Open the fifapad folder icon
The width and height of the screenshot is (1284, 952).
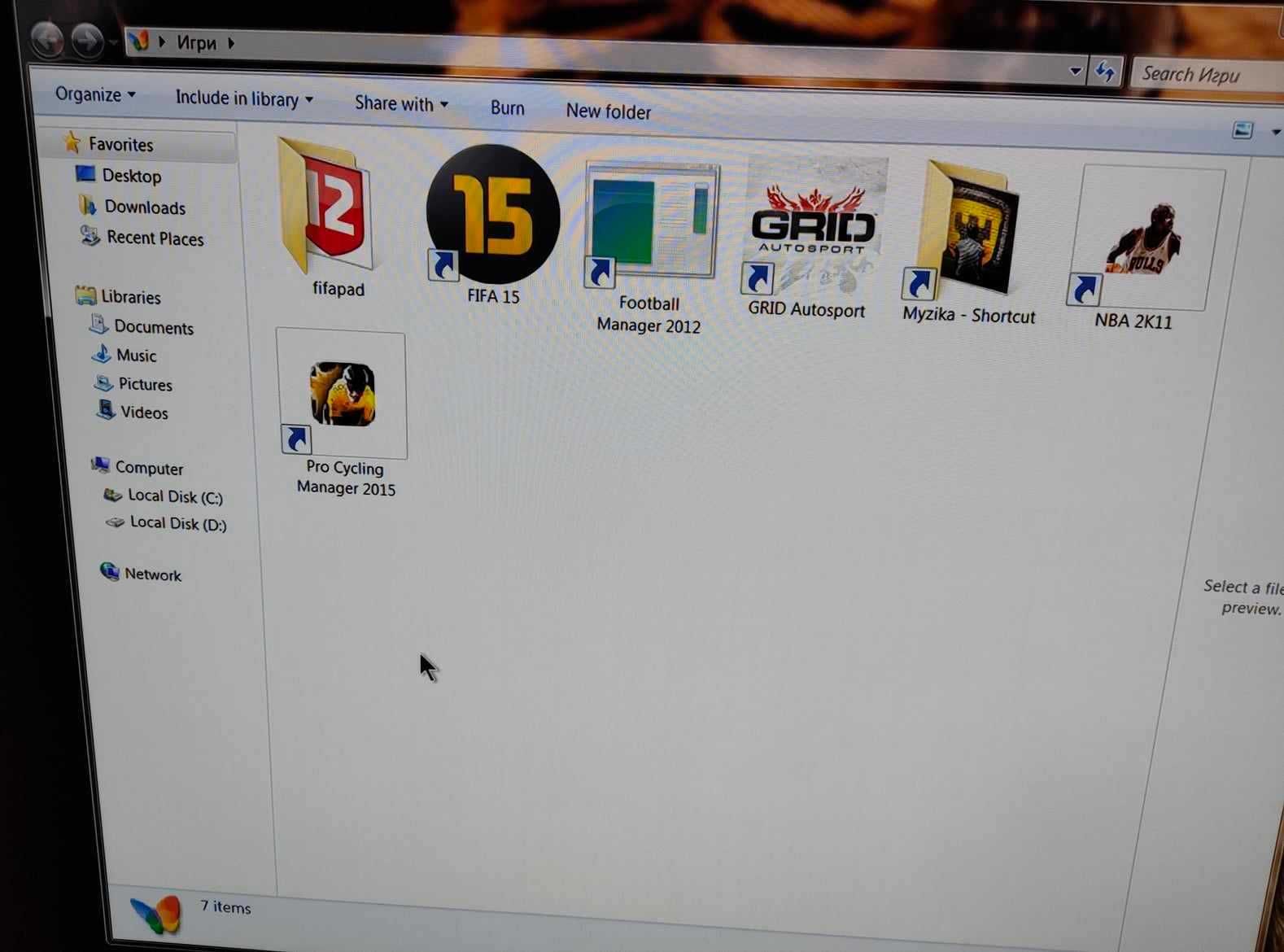tap(329, 207)
